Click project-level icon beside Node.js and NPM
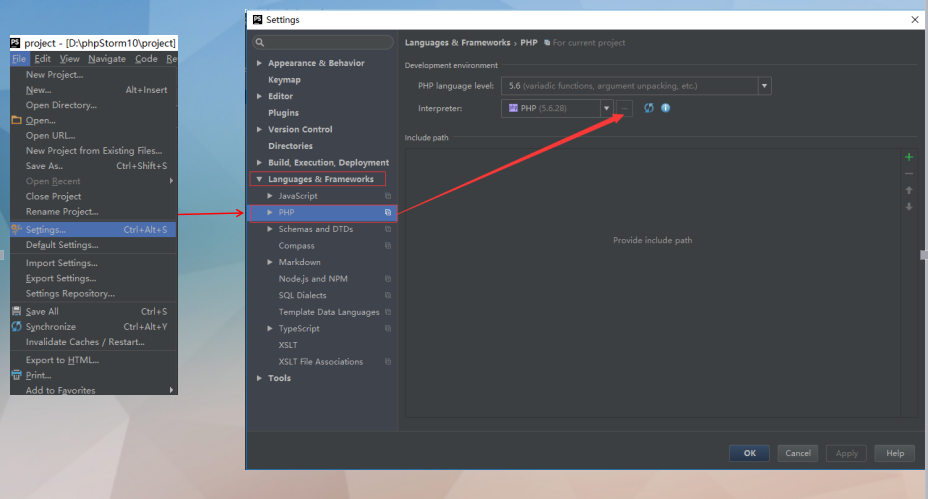This screenshot has height=499, width=928. pyautogui.click(x=388, y=279)
